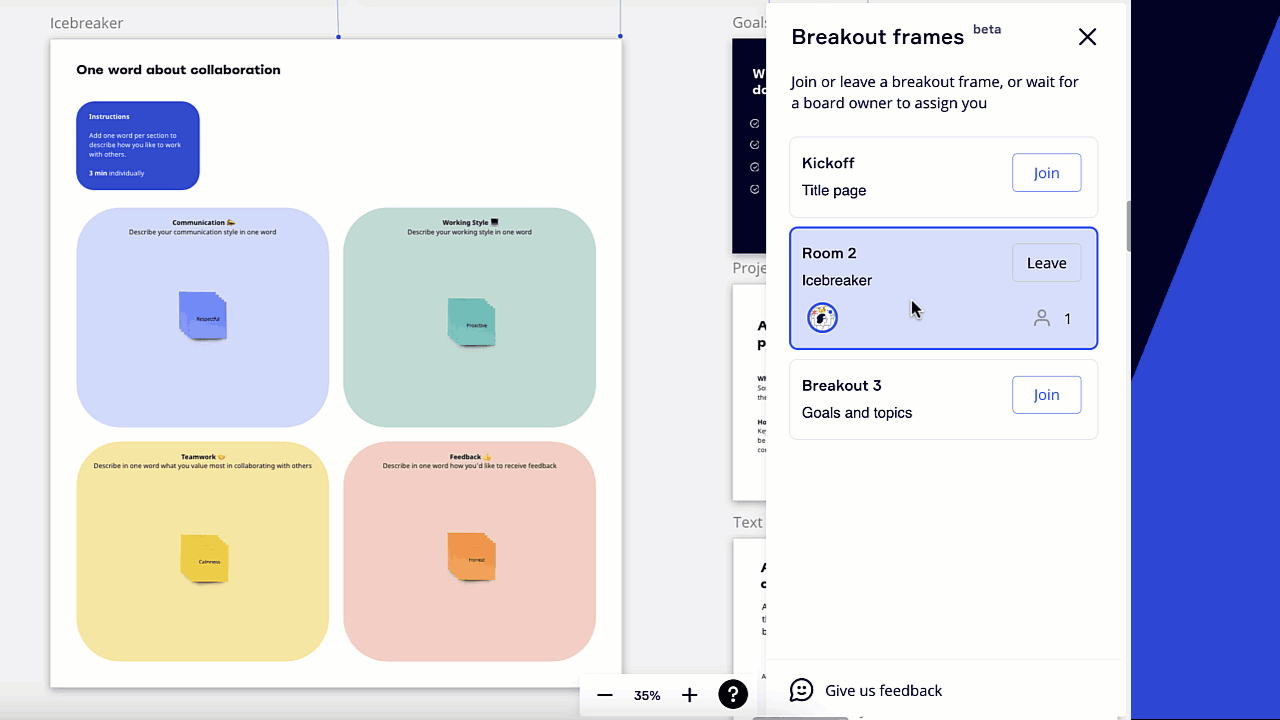The image size is (1280, 720).
Task: Select the yellow sticky note in Teamwork
Action: pos(204,559)
